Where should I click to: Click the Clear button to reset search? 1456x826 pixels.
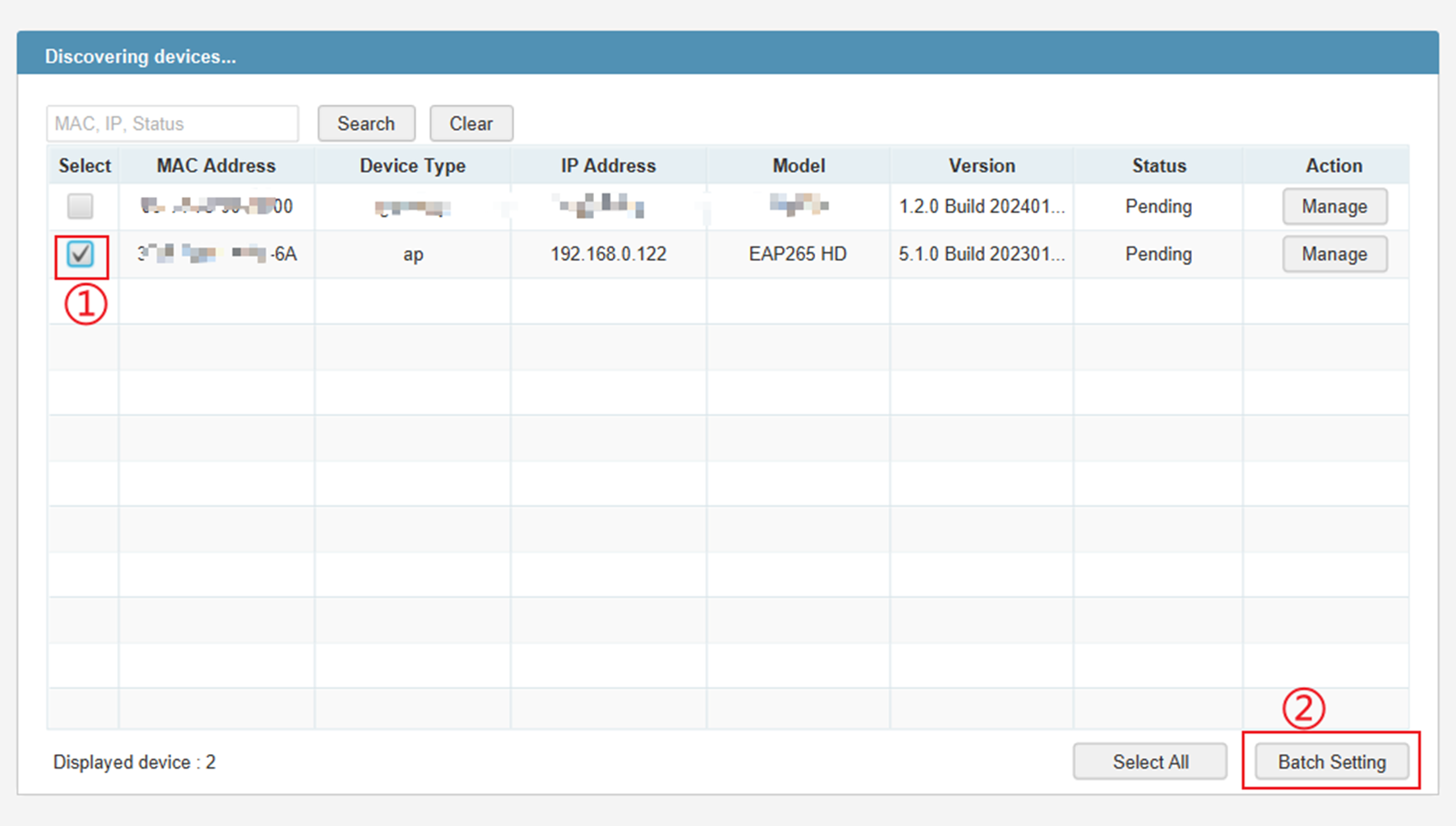click(x=471, y=123)
